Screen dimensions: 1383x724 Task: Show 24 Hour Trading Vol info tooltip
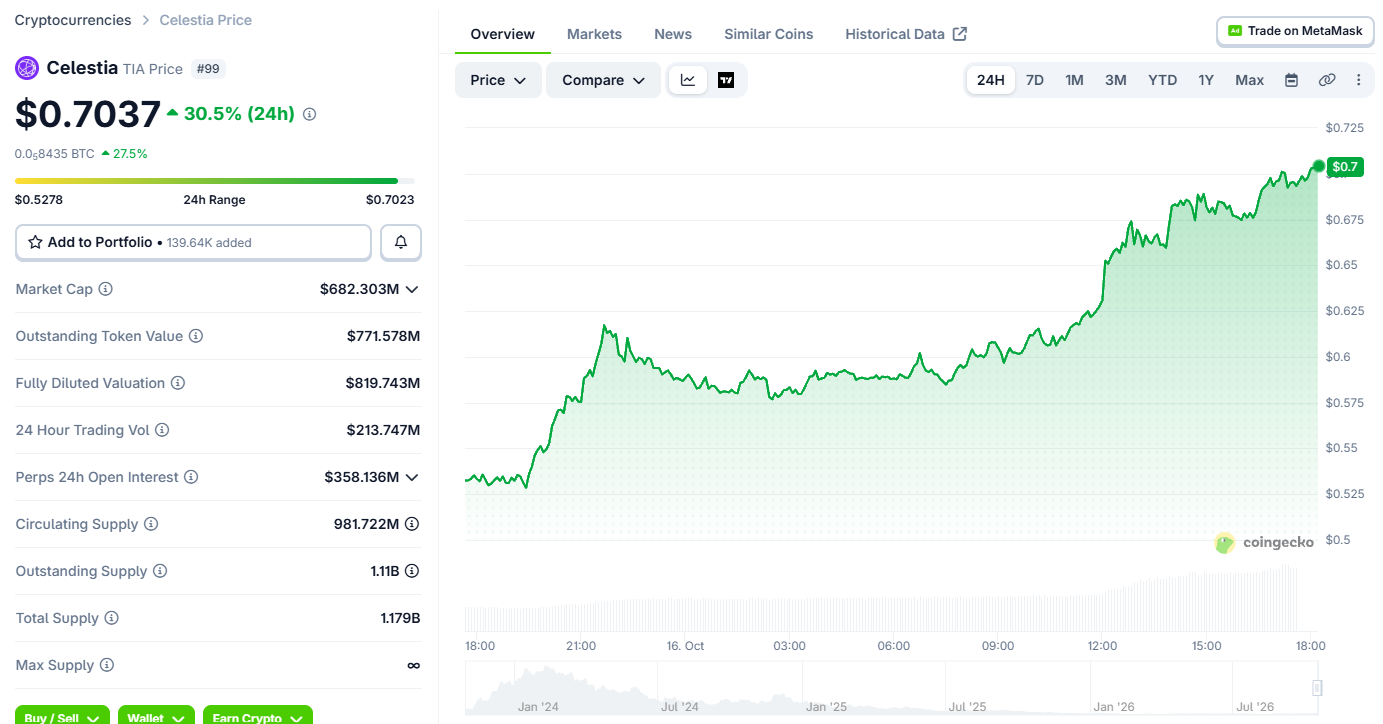(162, 430)
